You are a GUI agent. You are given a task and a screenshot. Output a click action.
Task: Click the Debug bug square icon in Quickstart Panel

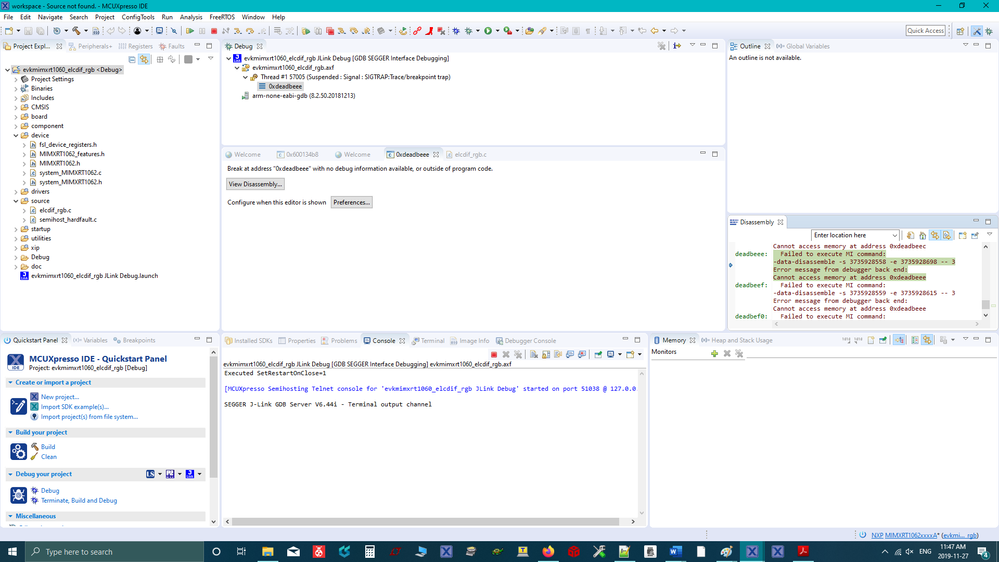tap(18, 495)
